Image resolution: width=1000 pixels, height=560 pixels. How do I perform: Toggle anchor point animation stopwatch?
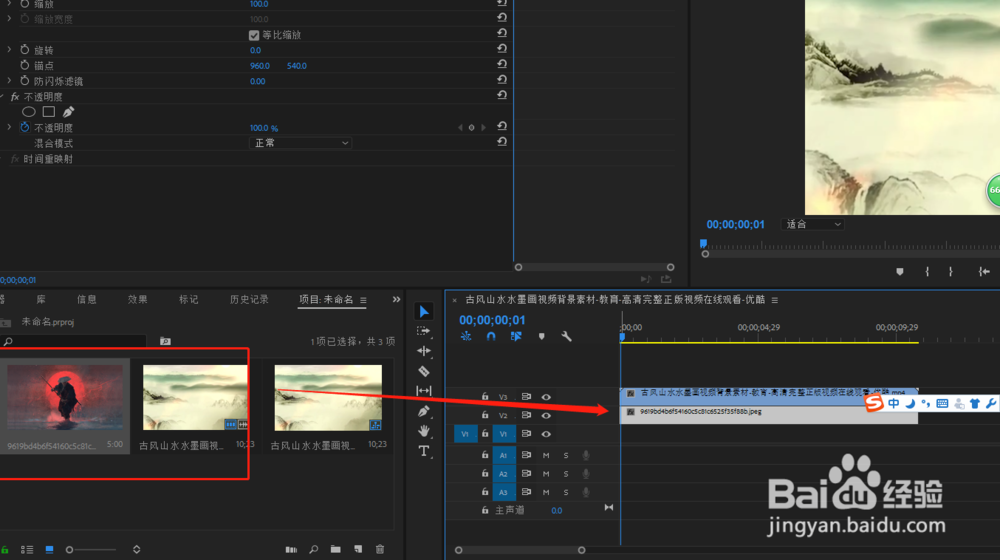(x=25, y=65)
